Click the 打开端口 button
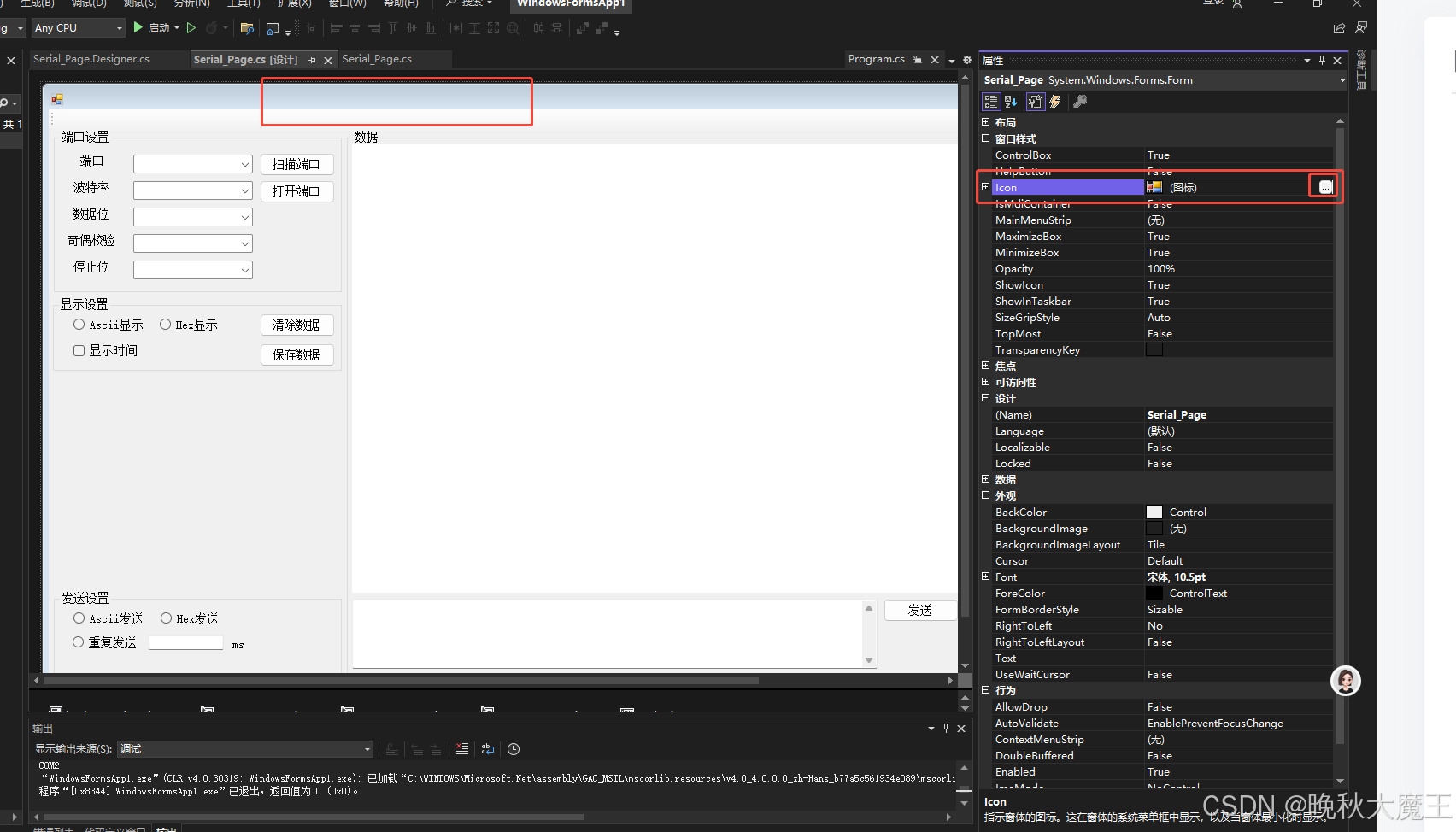The width and height of the screenshot is (1456, 832). (x=296, y=191)
